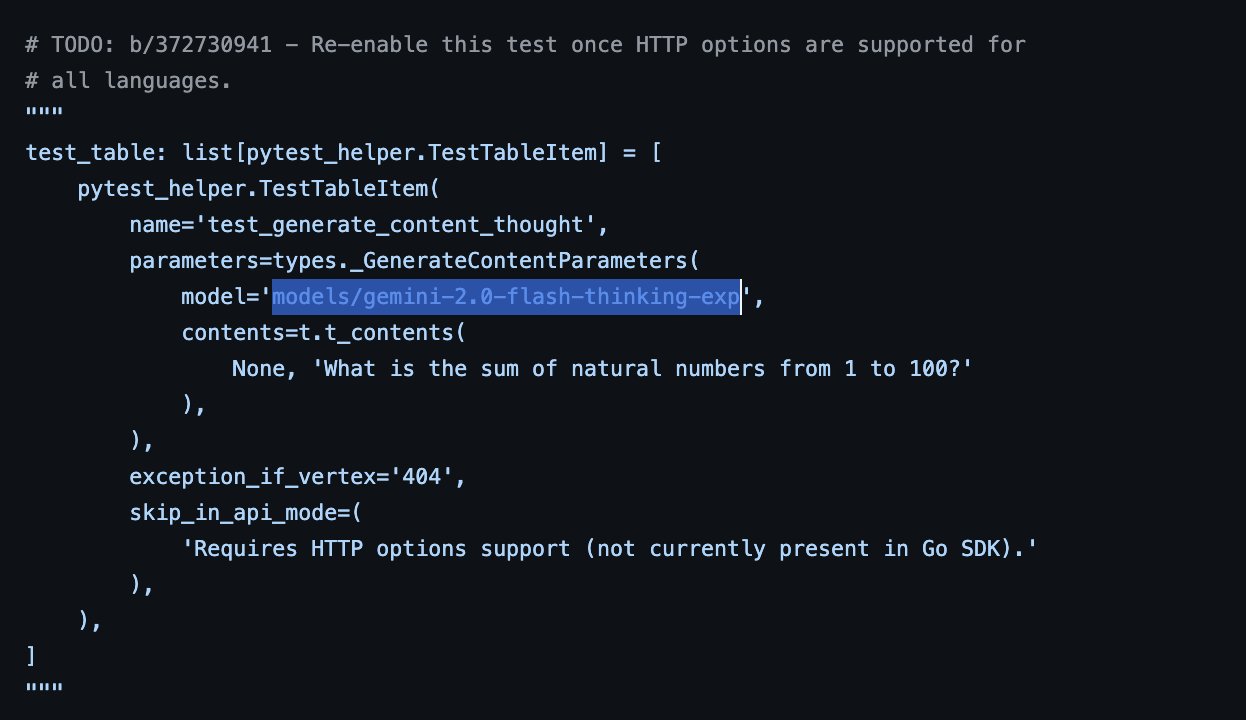Click the closing square bracket of test_table
This screenshot has width=1246, height=720.
click(32, 657)
